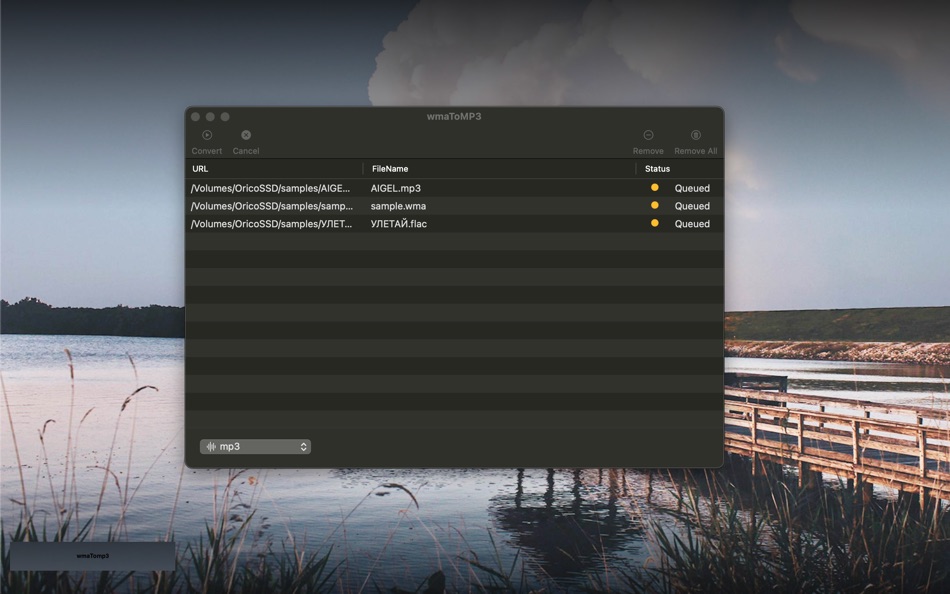Screen dimensions: 950x594
Task: Click the yellow status dot for УЛЕТАЙ.flac
Action: 654,223
